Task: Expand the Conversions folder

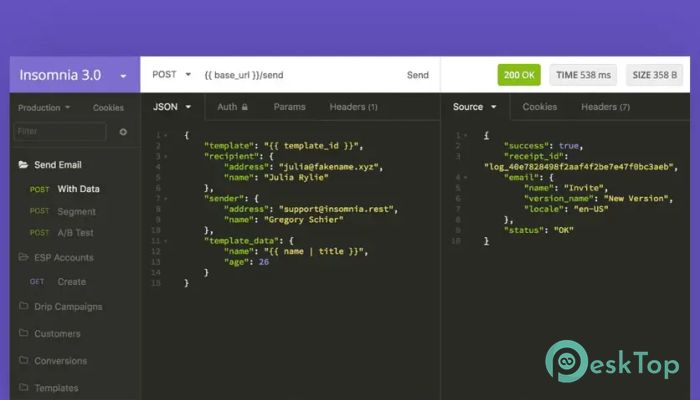Action: 61,361
